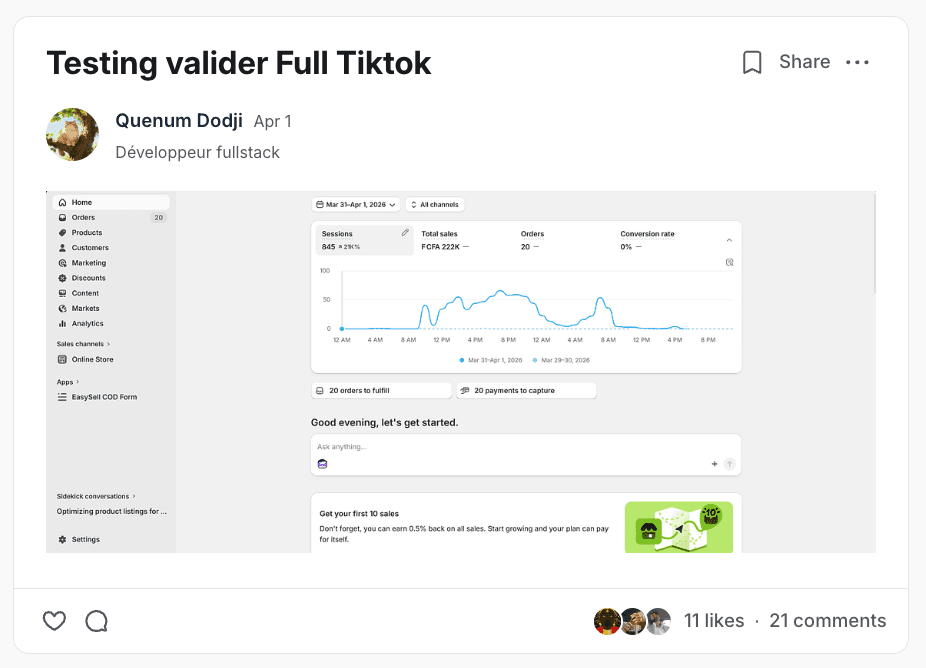The image size is (926, 668).
Task: Click the Sidekick avatar icon in the ask box
Action: point(322,464)
